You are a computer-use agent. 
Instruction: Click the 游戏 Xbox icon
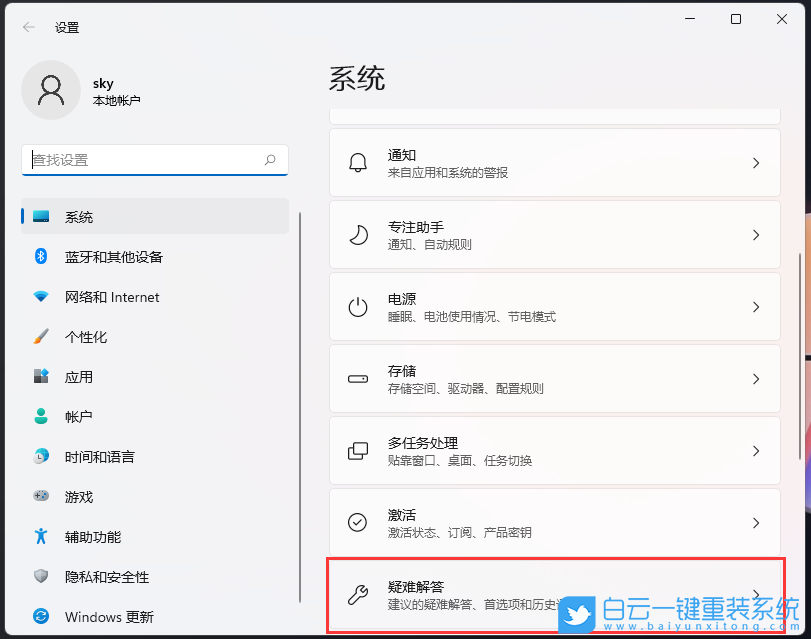pos(41,497)
